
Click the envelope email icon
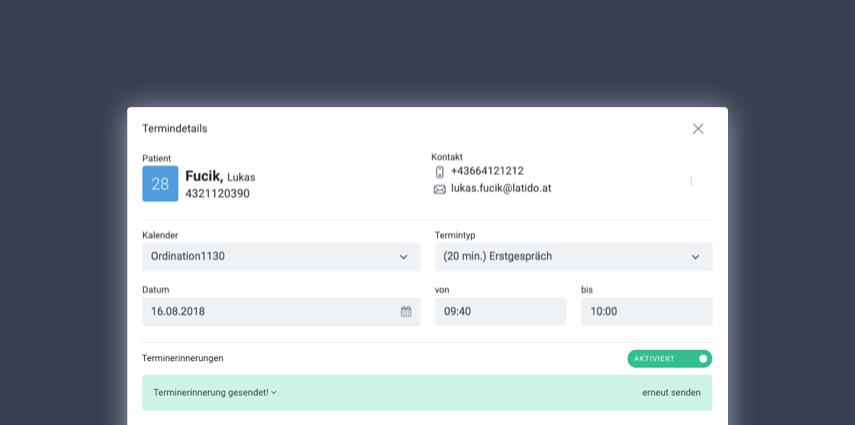click(439, 190)
